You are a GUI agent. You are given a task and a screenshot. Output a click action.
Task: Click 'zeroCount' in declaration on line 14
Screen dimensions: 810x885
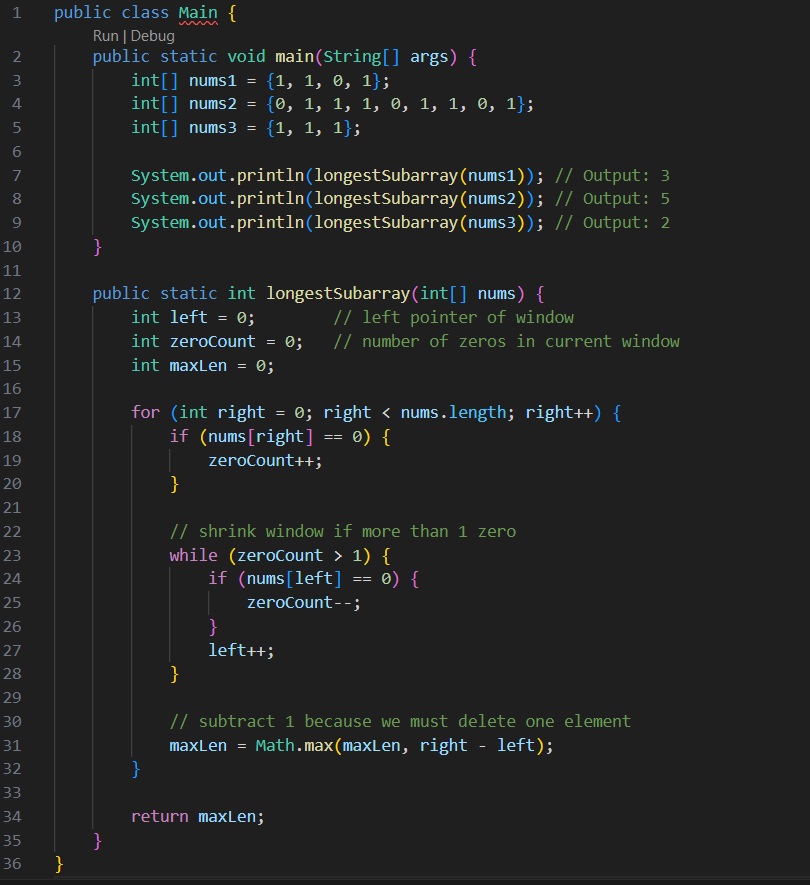pyautogui.click(x=213, y=341)
